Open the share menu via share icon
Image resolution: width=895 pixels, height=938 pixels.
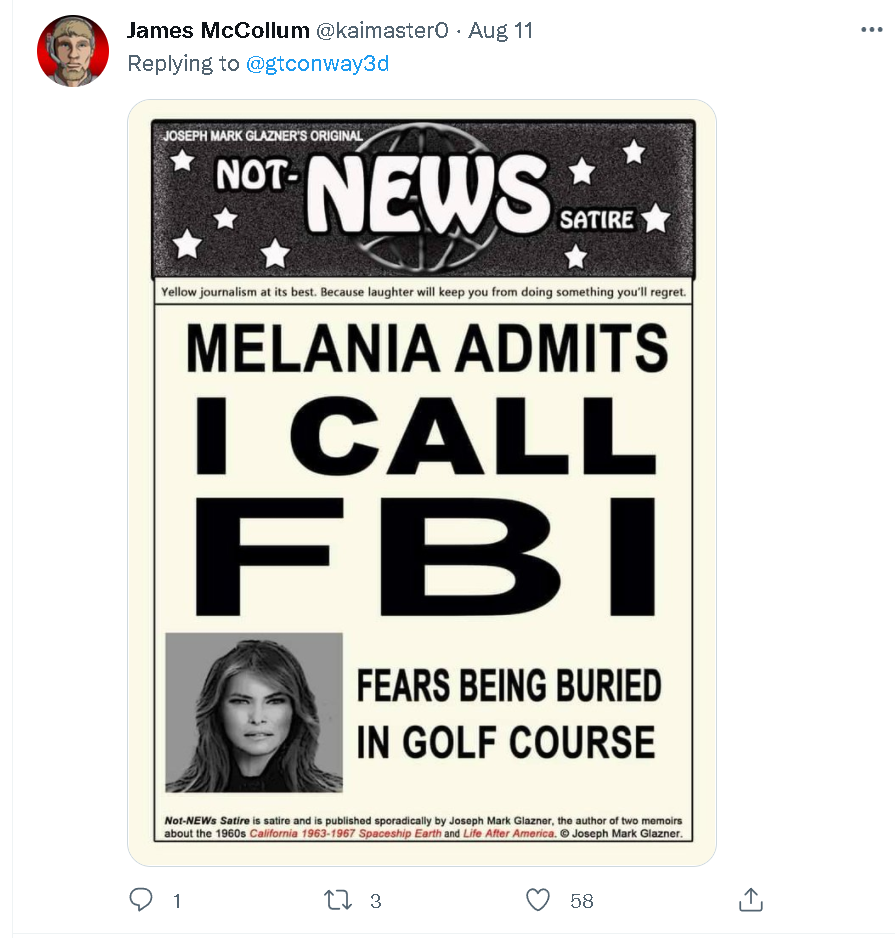pyautogui.click(x=750, y=899)
